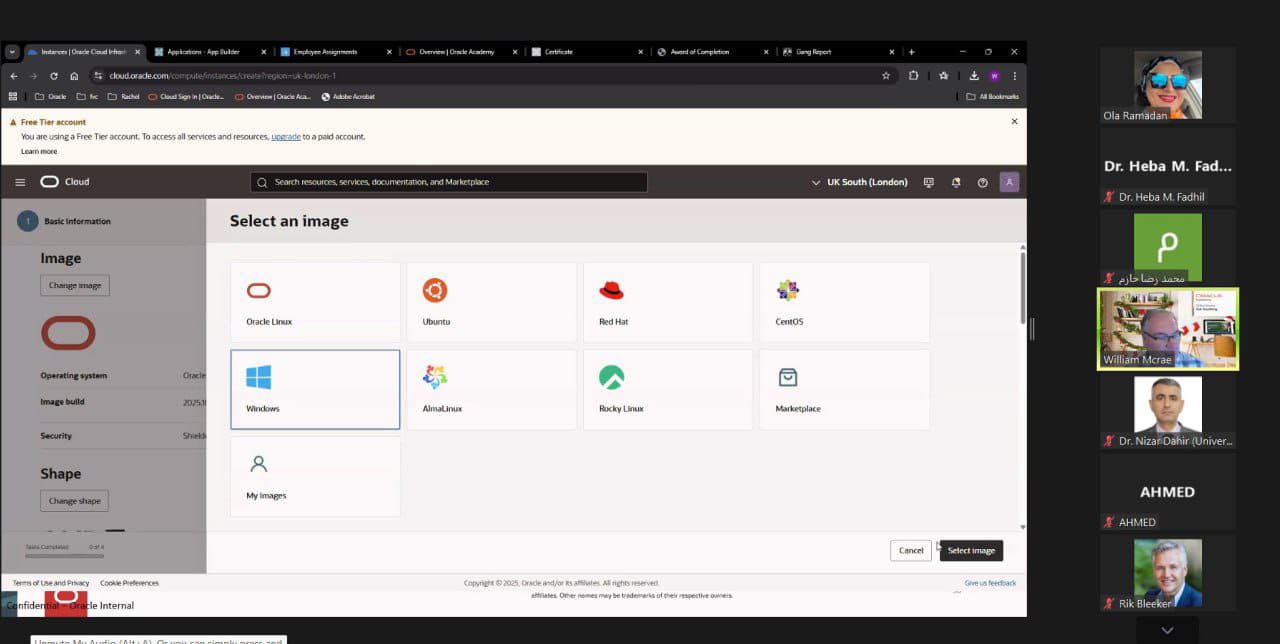Click the notifications bell icon in header
1280x644 pixels.
(x=956, y=182)
